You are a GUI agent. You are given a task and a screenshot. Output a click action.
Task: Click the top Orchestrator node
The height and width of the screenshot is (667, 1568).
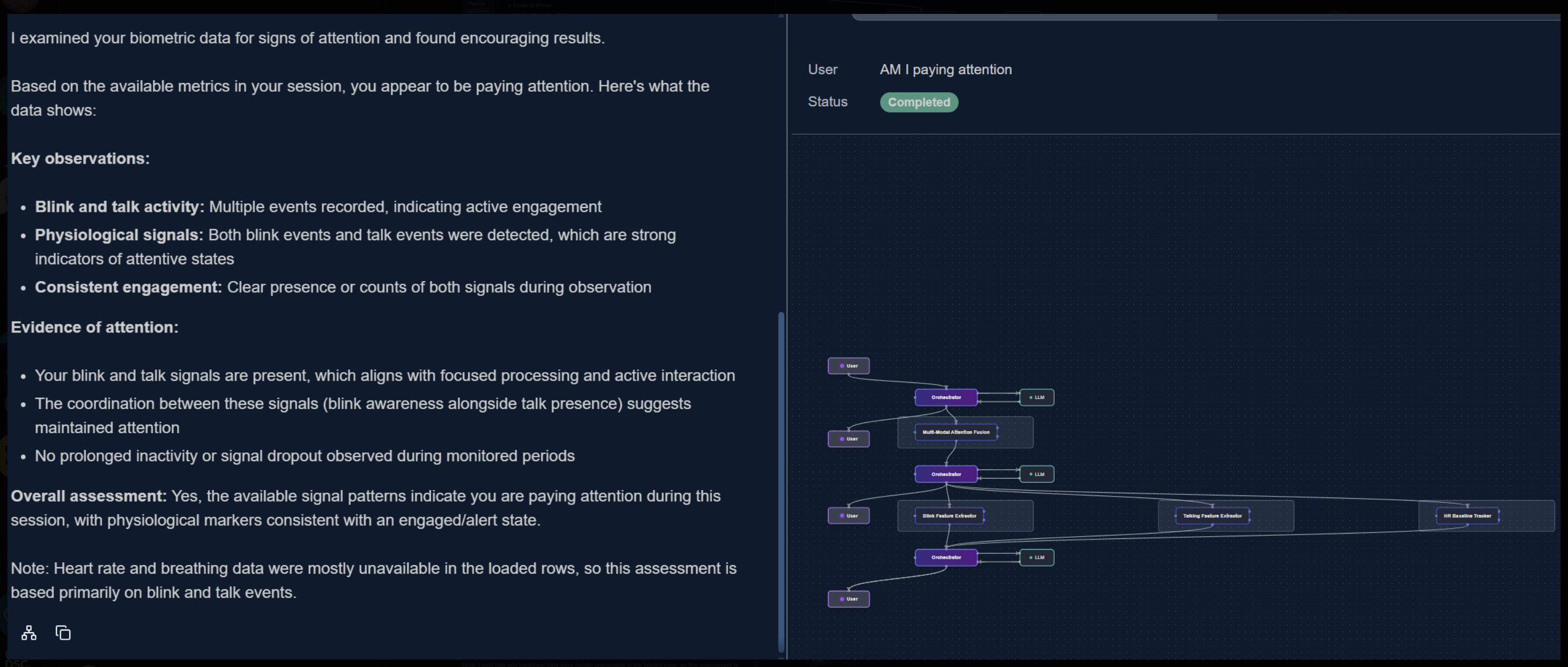coord(946,397)
